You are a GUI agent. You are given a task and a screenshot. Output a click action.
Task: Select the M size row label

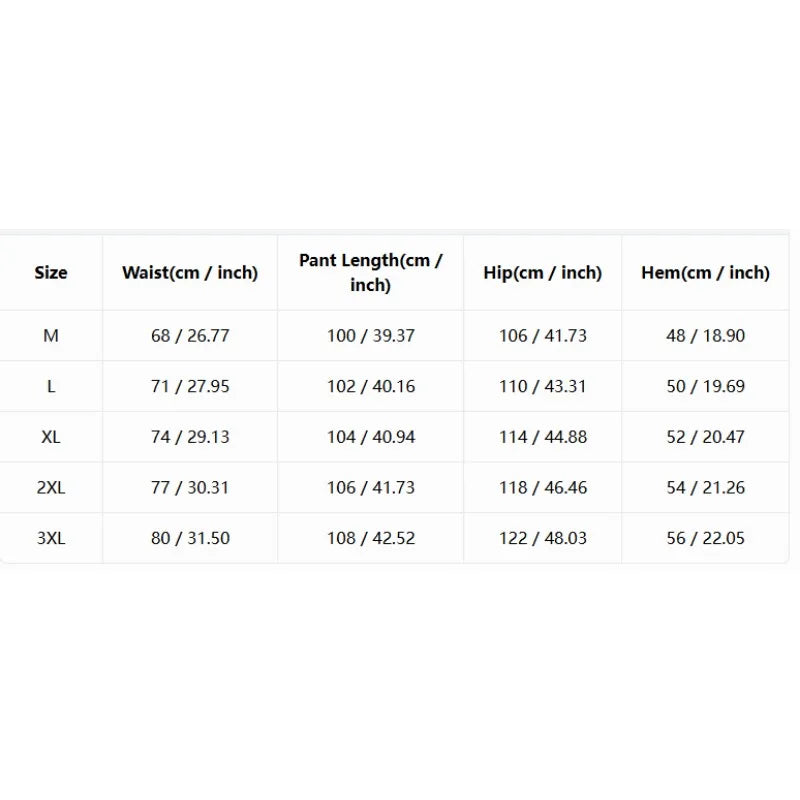(51, 336)
